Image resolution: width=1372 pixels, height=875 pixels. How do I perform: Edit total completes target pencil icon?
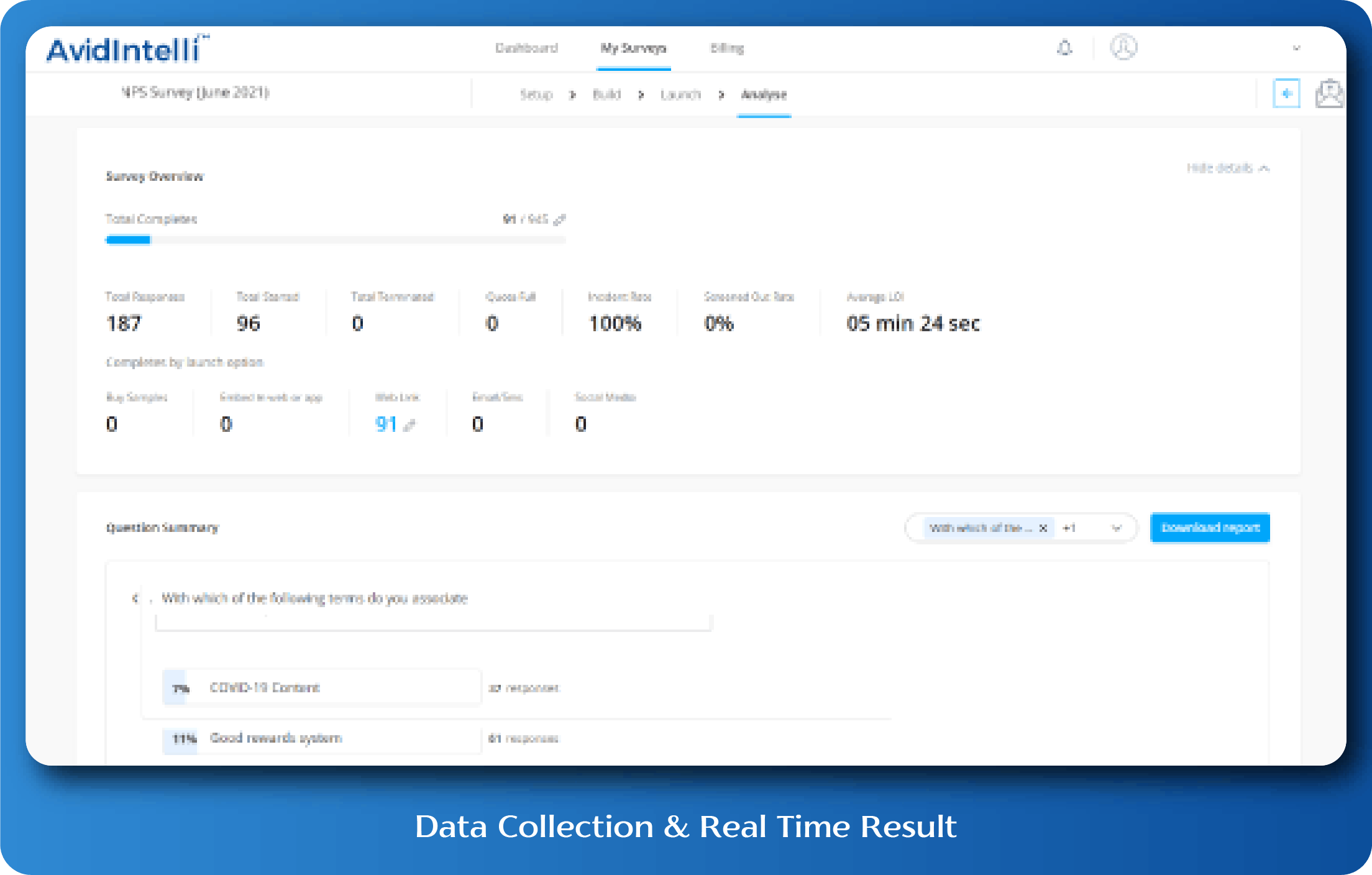[x=559, y=219]
